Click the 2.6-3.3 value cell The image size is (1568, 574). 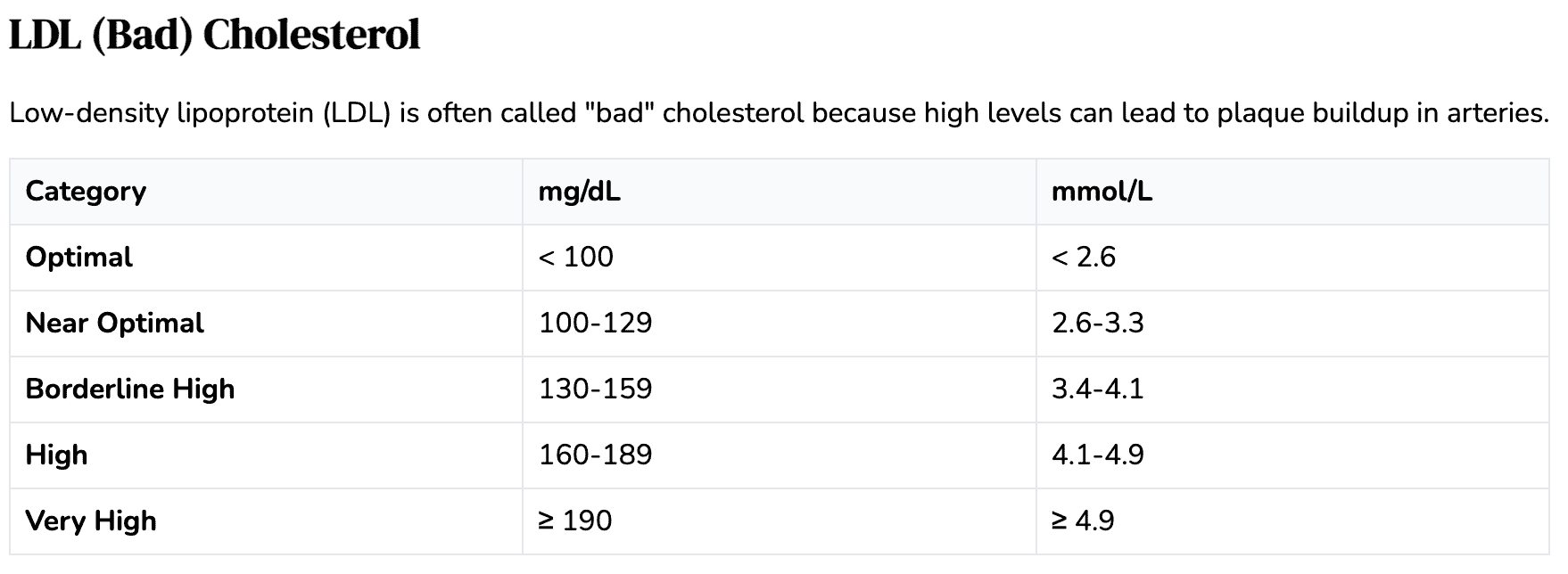point(1097,324)
